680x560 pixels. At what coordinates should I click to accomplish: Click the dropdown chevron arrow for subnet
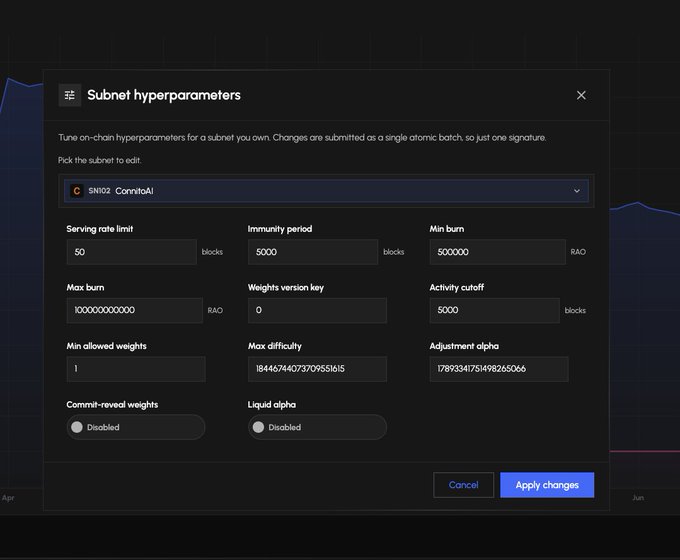tap(577, 191)
